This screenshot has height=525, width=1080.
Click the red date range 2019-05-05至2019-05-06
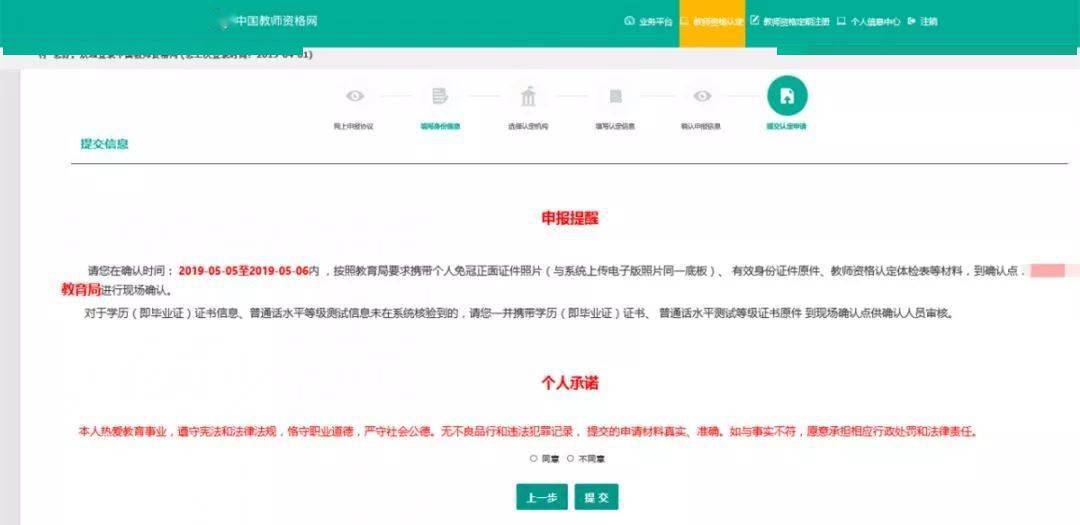point(244,271)
